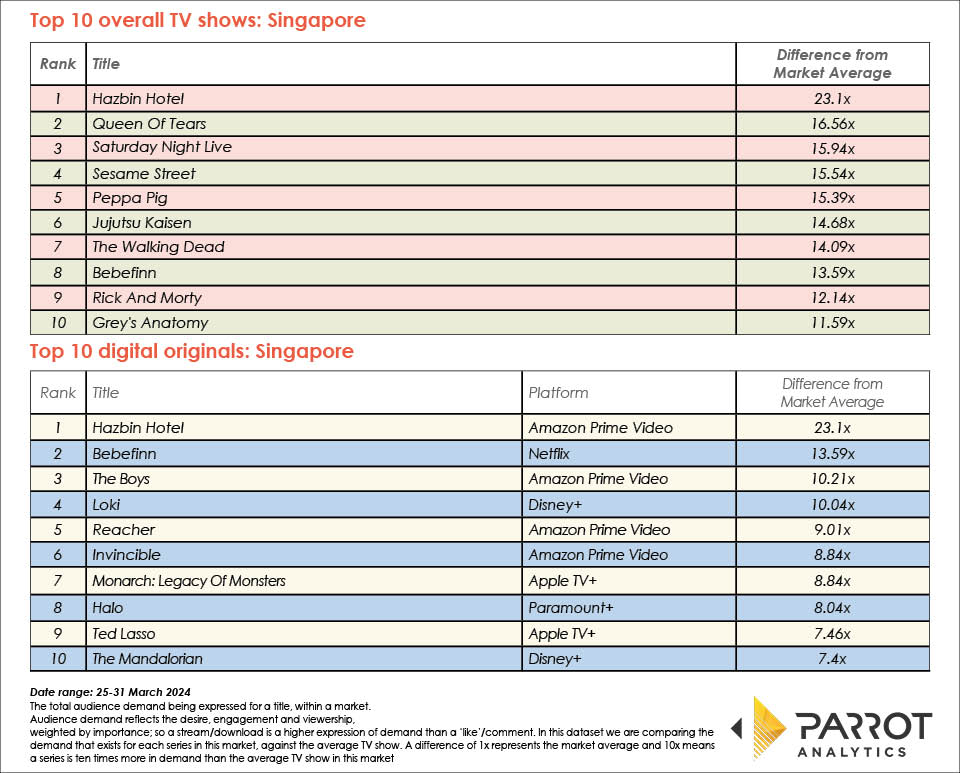Click "The Mandalorian" title
Image resolution: width=960 pixels, height=773 pixels.
point(148,659)
